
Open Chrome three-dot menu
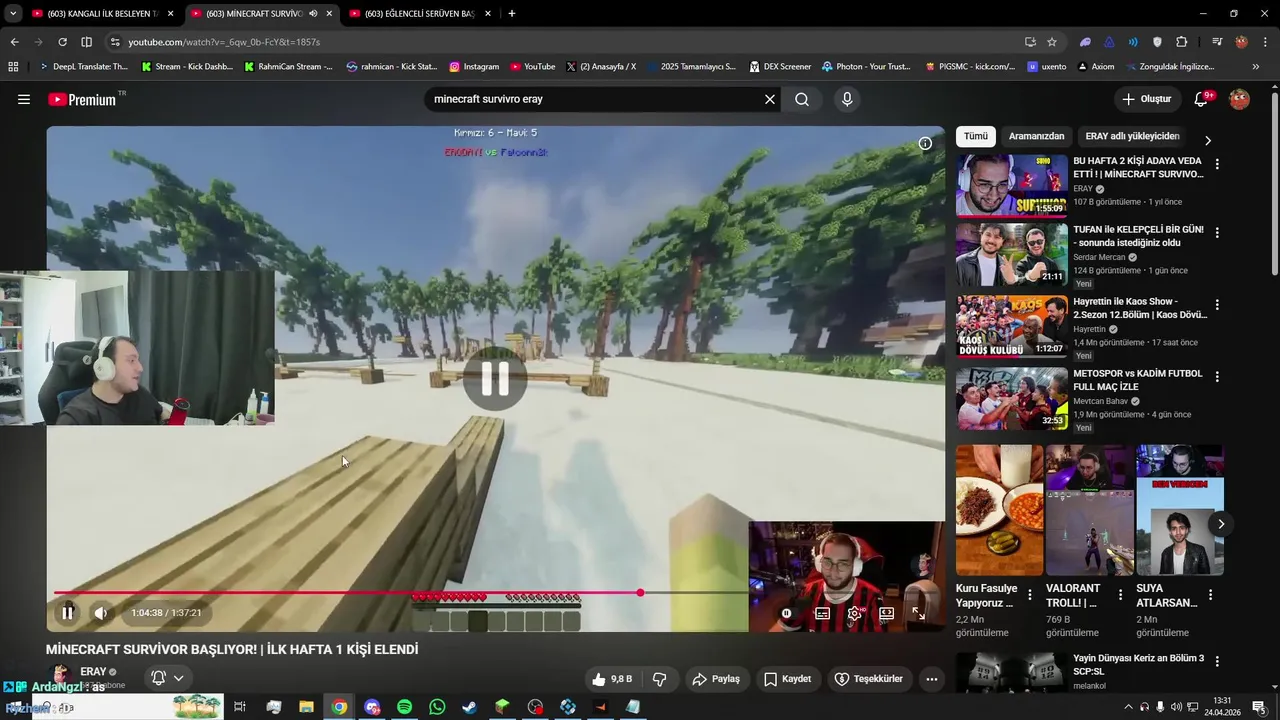click(1265, 42)
